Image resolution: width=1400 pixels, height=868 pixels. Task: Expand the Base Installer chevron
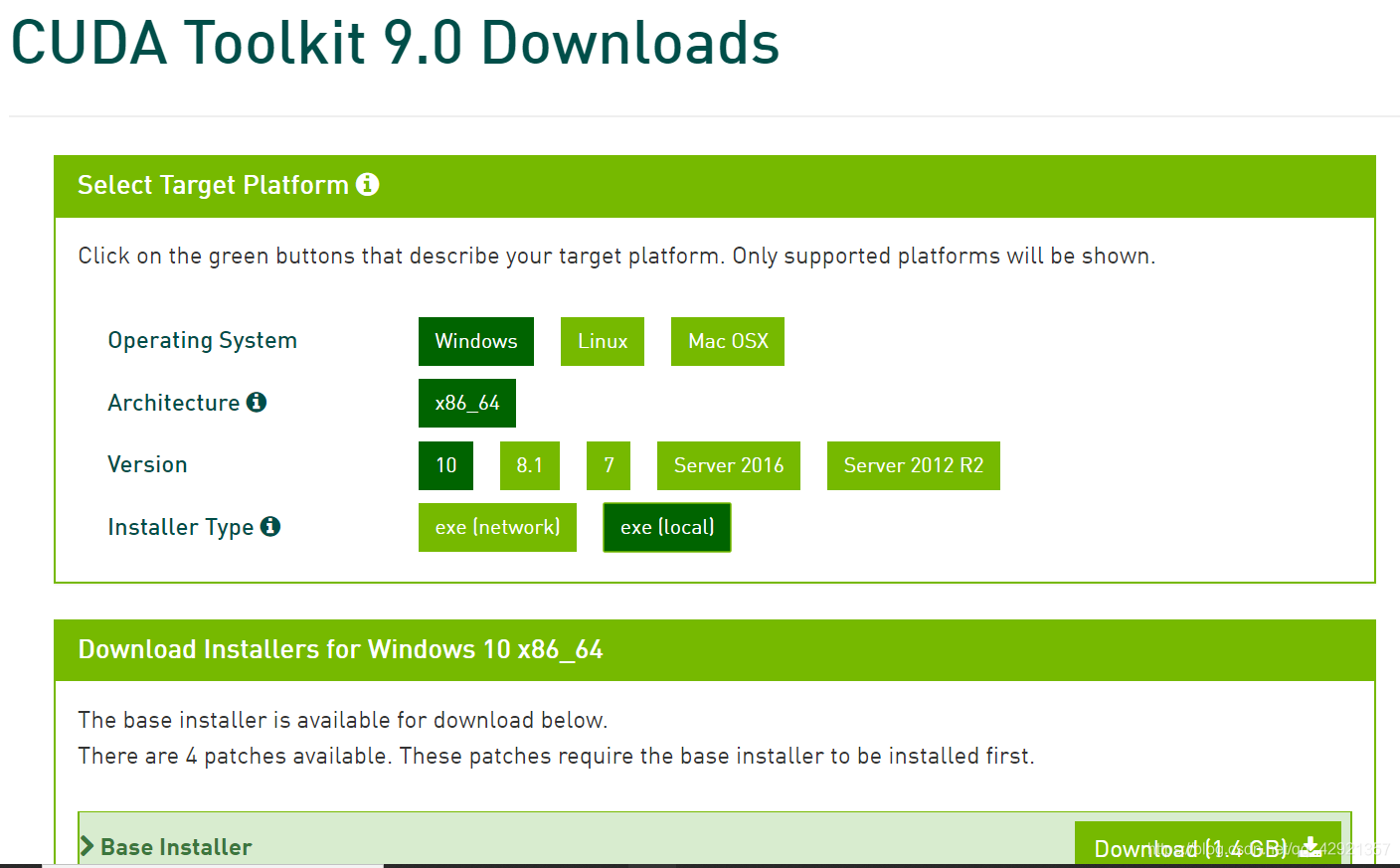pos(87,846)
